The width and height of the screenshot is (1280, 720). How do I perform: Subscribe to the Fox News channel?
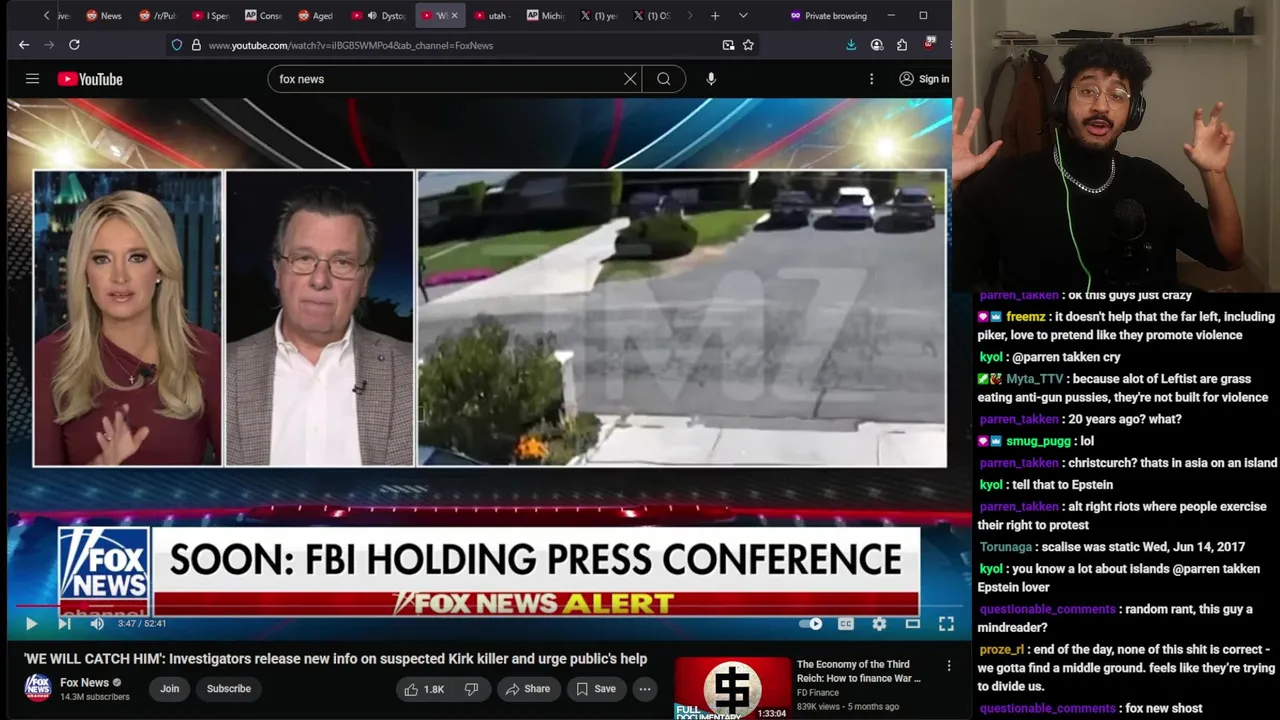[229, 688]
